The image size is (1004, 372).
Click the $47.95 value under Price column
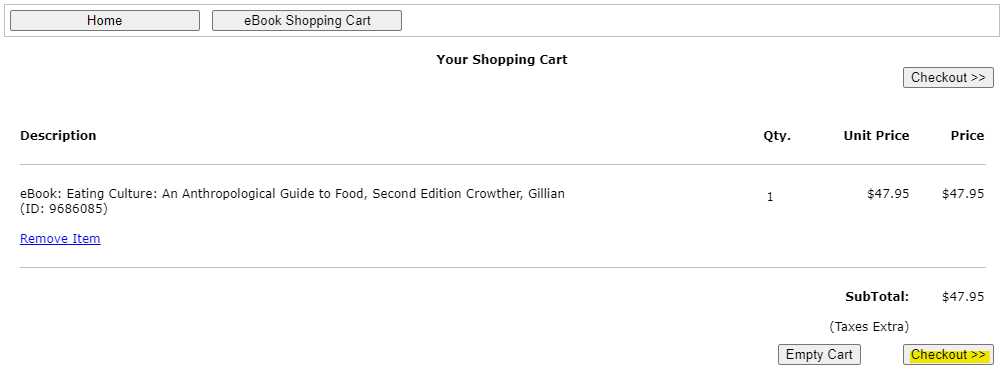963,193
